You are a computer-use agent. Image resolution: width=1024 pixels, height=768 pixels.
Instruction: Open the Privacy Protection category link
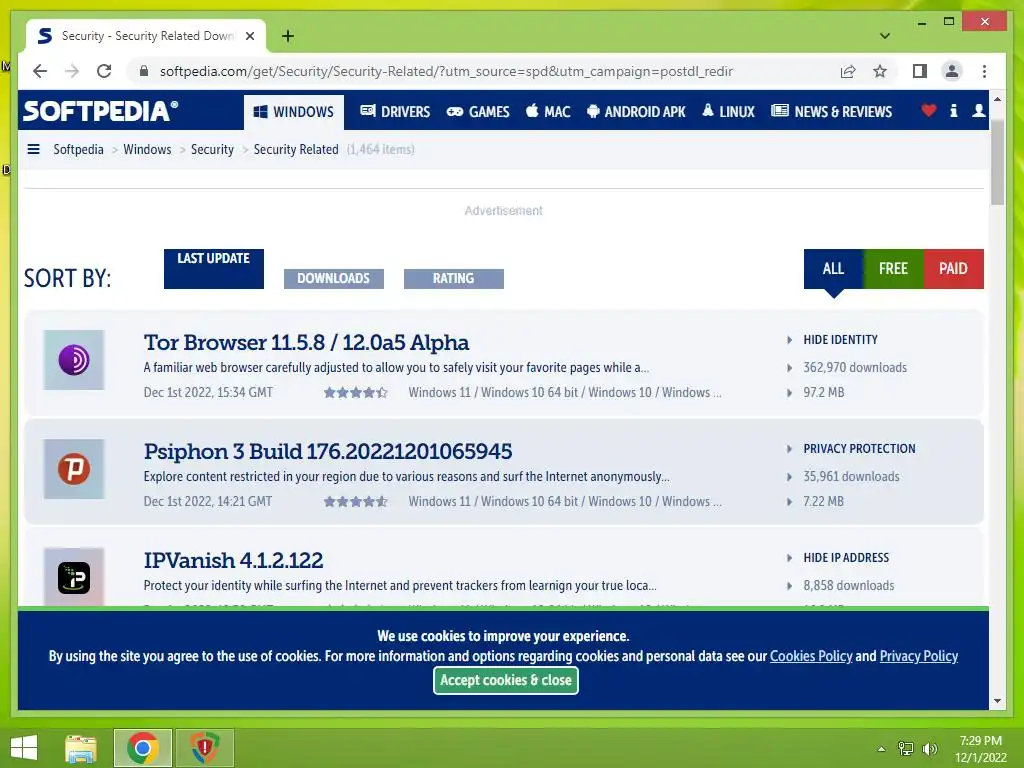859,449
